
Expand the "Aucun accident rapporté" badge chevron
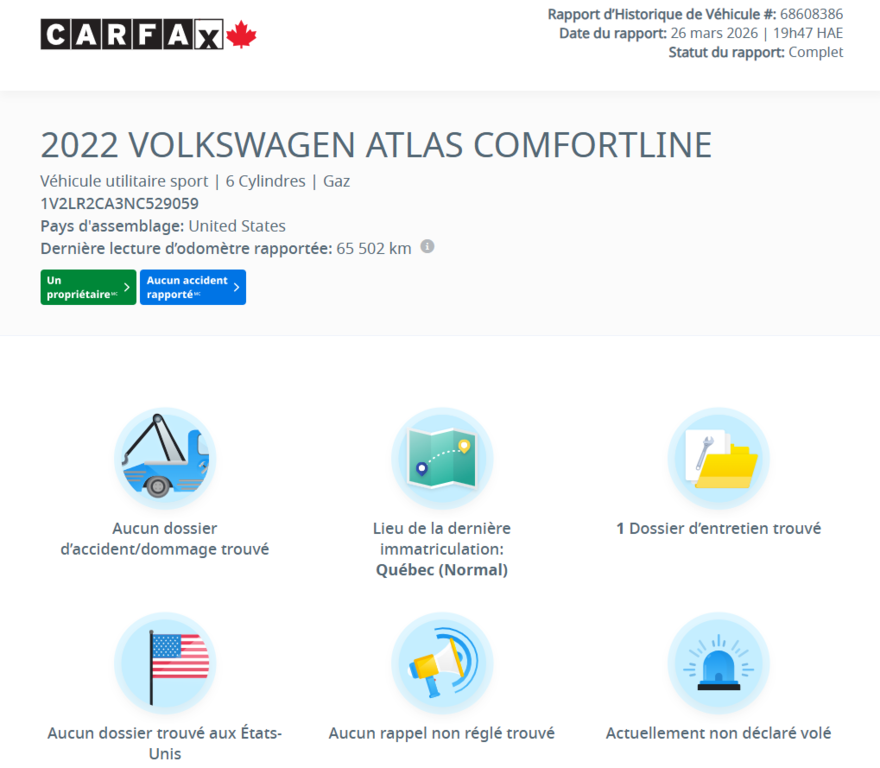point(236,287)
